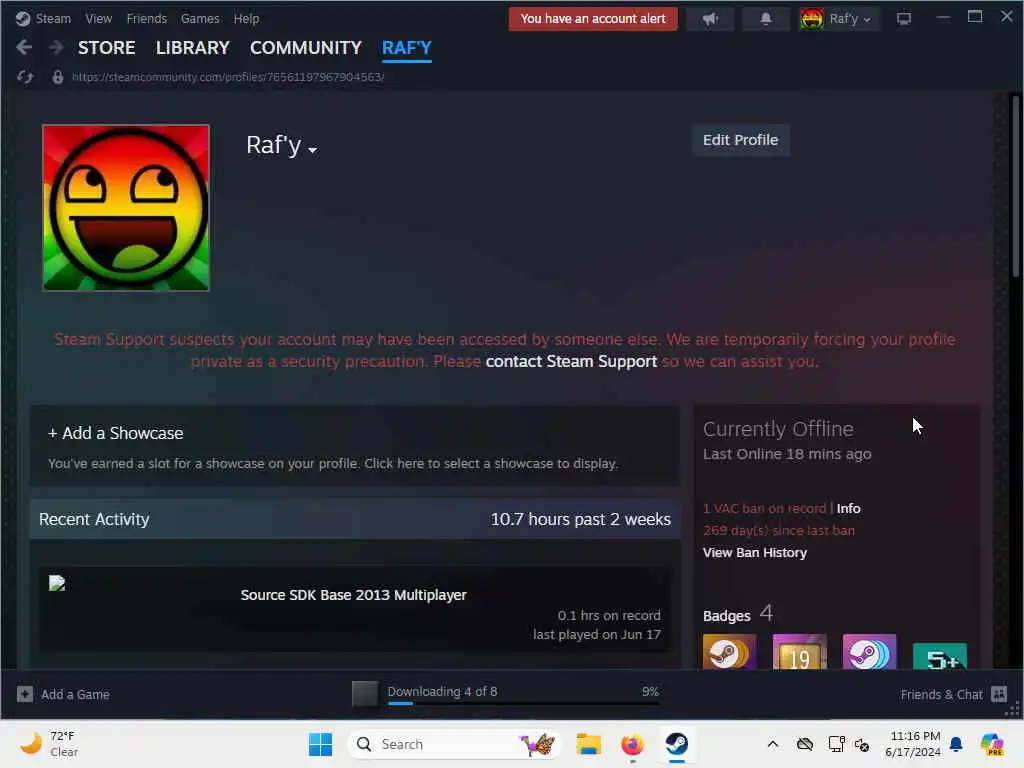The image size is (1024, 768).
Task: Click the Source SDK Base game image
Action: tap(57, 583)
